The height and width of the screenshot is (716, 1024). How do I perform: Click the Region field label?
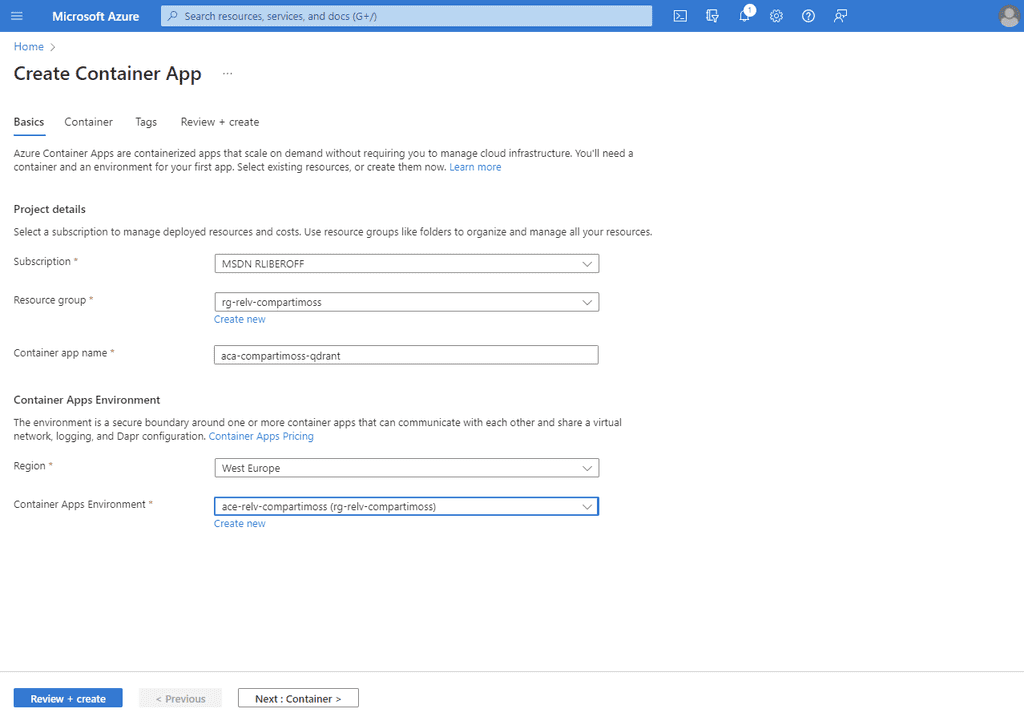pos(29,466)
